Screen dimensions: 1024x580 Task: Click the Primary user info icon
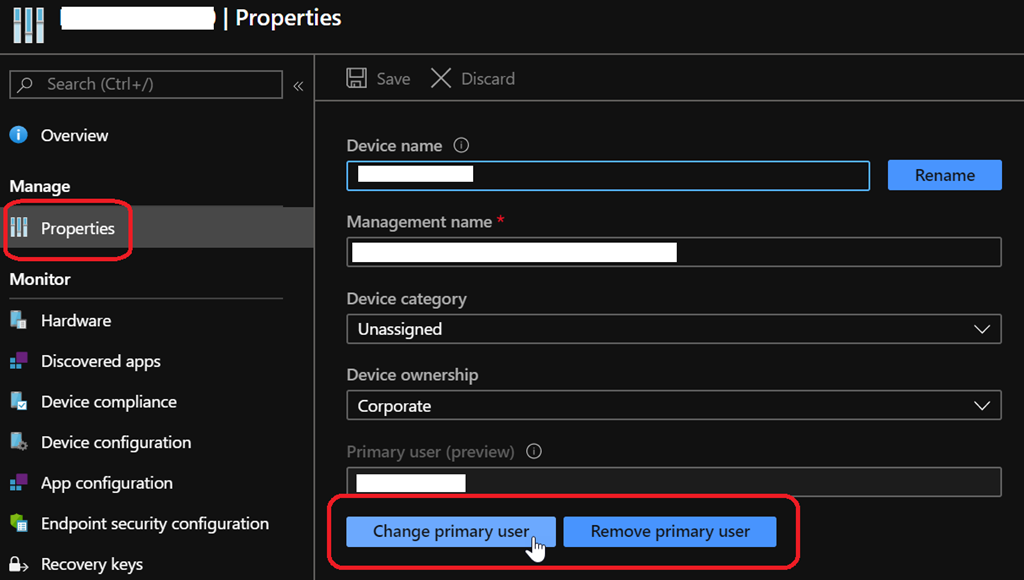[x=534, y=451]
